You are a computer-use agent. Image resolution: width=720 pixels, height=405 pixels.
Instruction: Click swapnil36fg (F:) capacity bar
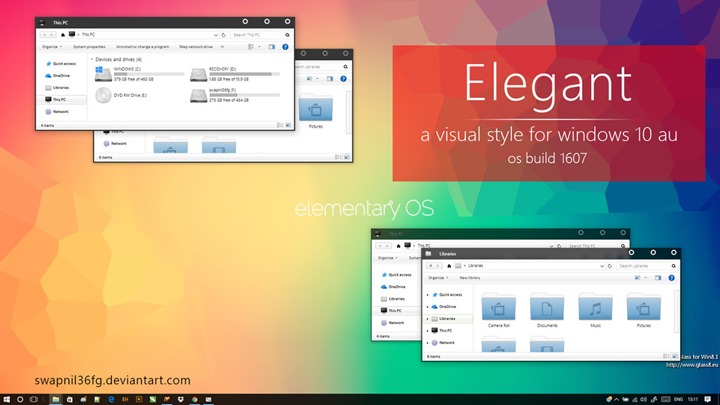tap(244, 95)
